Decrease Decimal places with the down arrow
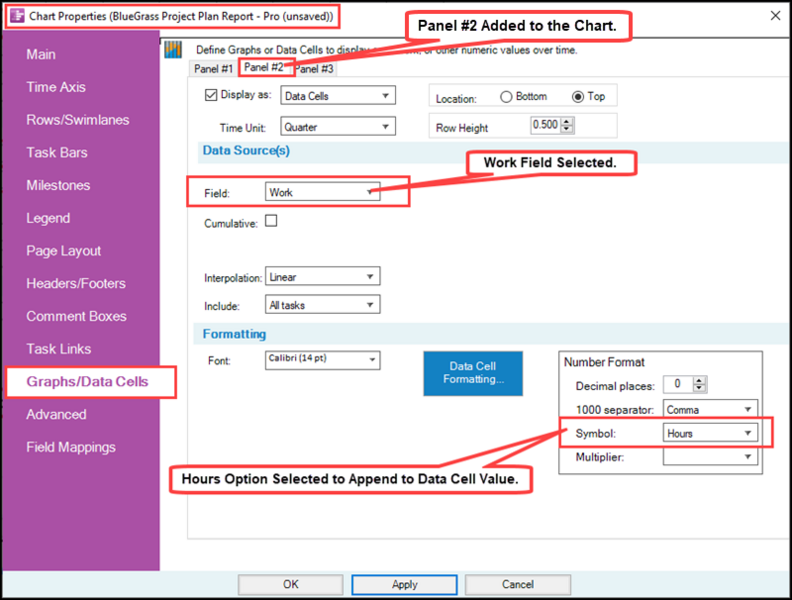 pos(700,388)
